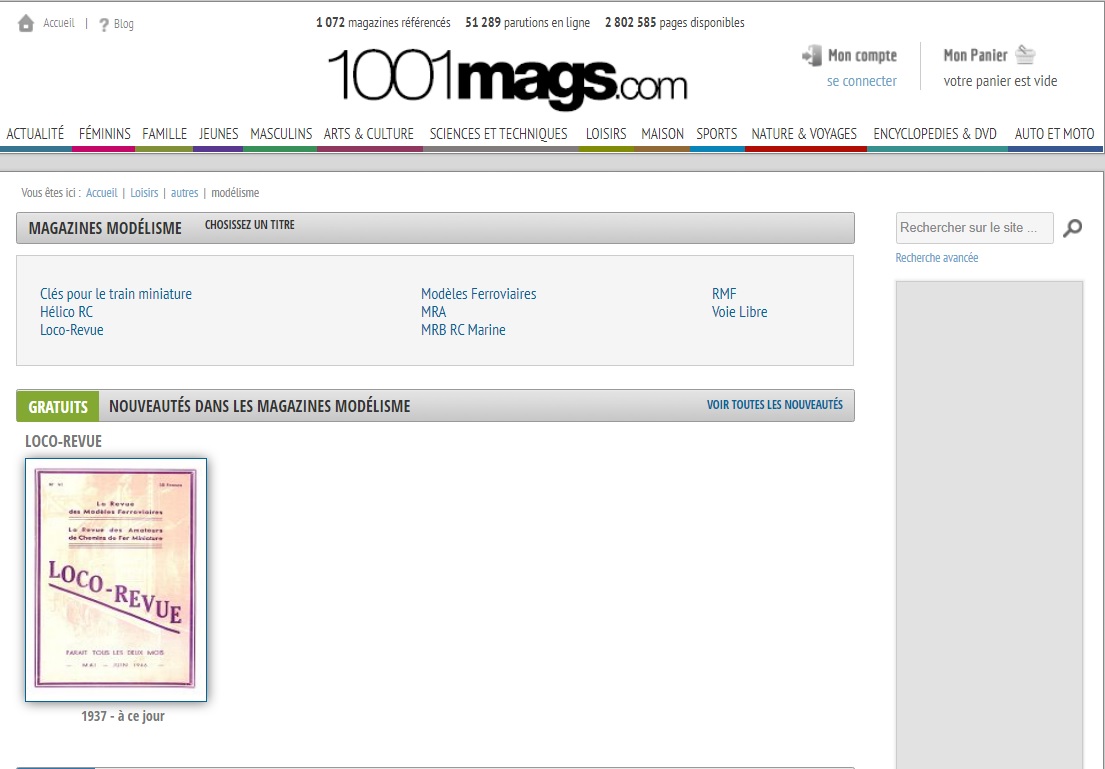Click Loisirs in the breadcrumb
Viewport: 1105px width, 769px height.
[144, 192]
